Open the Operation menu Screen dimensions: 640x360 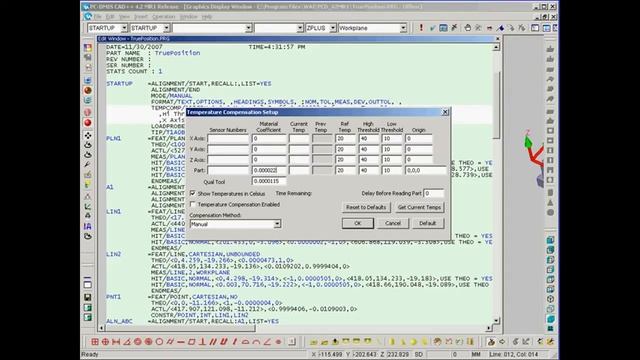[163, 17]
